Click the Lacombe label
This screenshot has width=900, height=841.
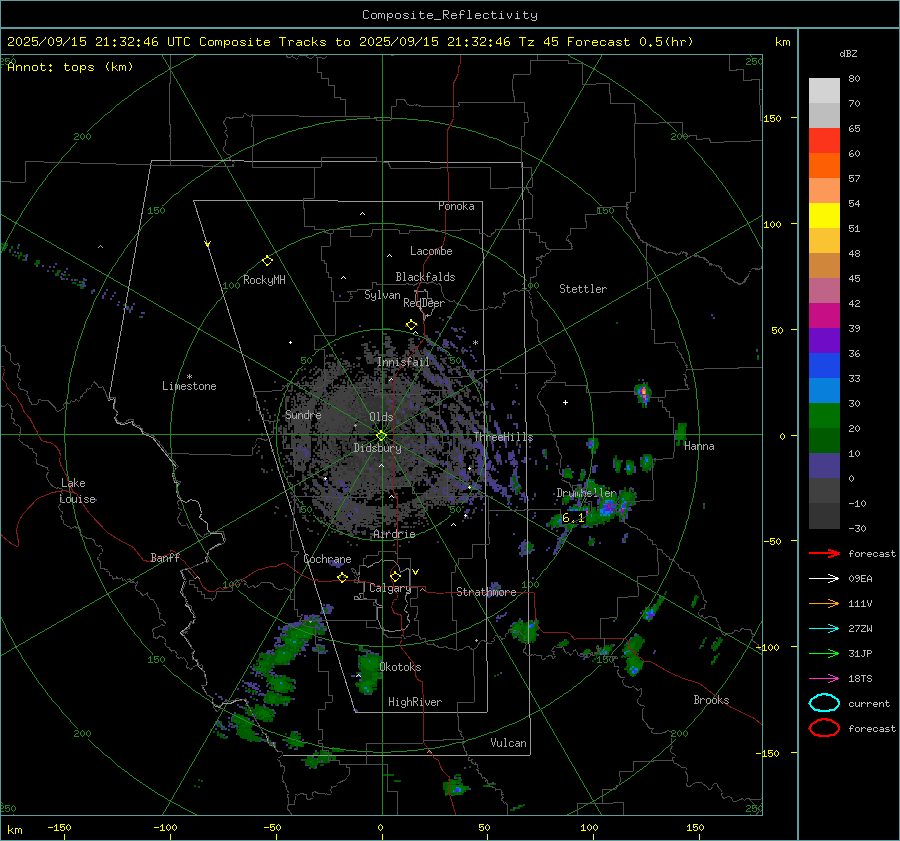431,251
